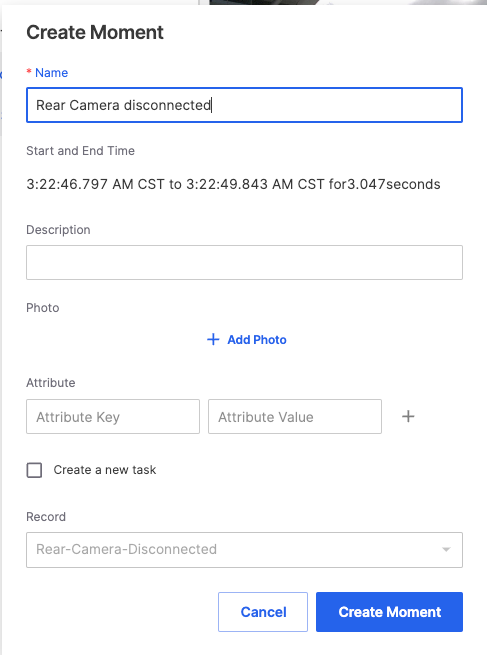
Task: Click the Create Moment dialog title
Action: pyautogui.click(x=95, y=32)
